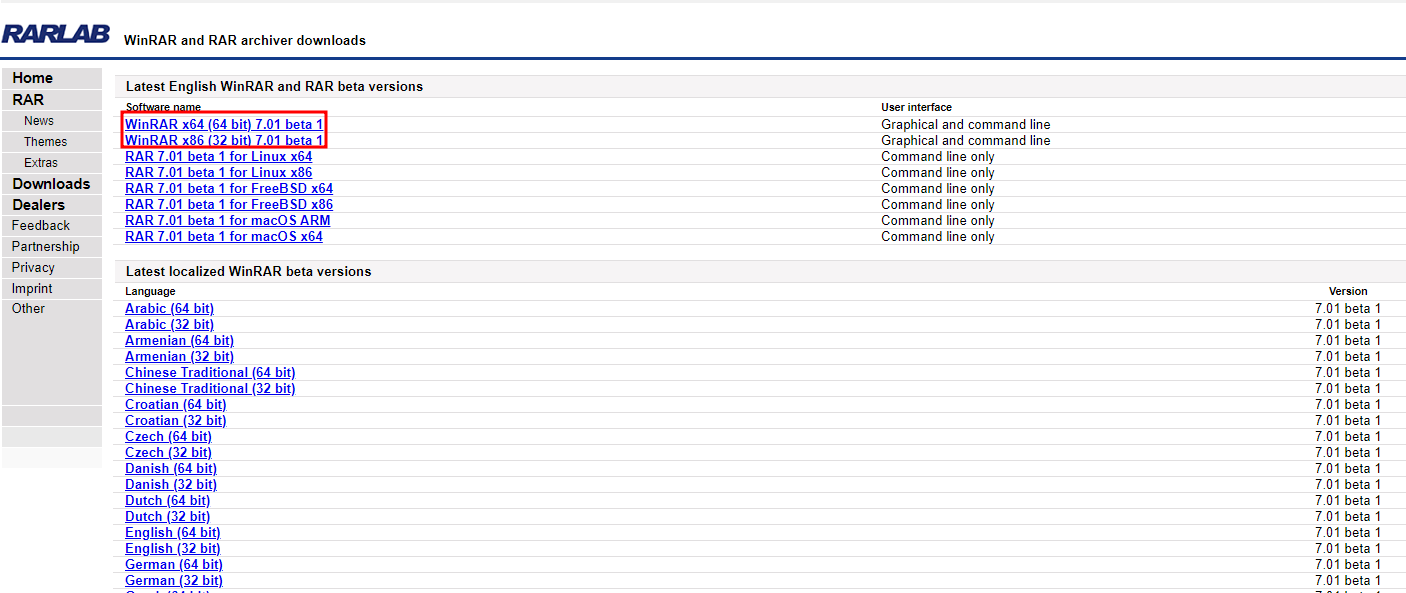The height and width of the screenshot is (593, 1406).
Task: Go to News in the sidebar
Action: (39, 121)
